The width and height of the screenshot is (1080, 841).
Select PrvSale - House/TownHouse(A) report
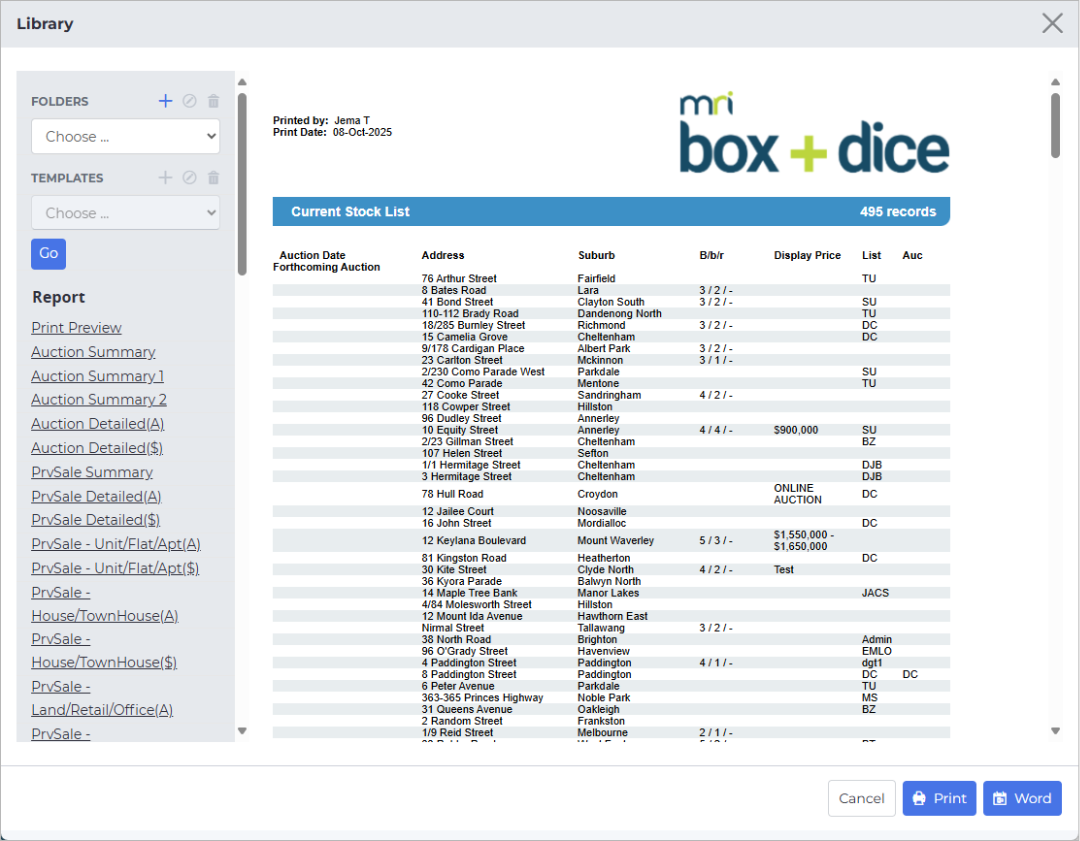[105, 604]
